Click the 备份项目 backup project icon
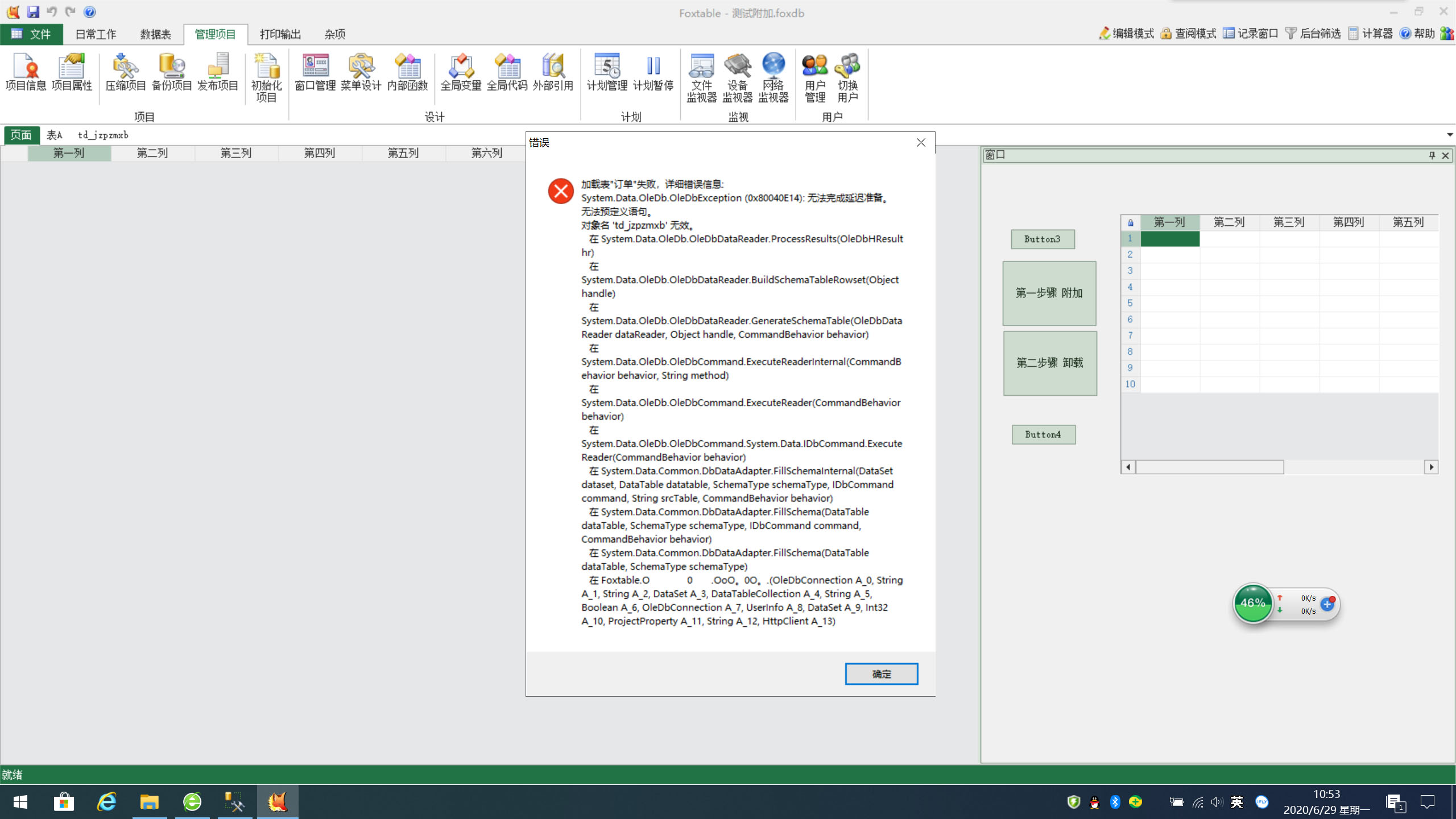Screen dimensions: 1456x819 coord(172,73)
